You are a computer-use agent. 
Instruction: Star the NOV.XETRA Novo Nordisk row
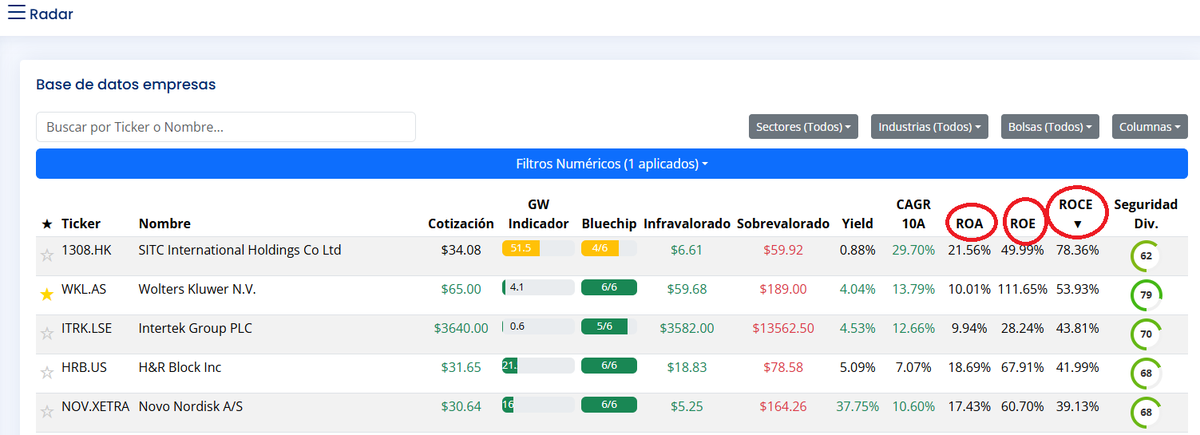click(x=46, y=411)
